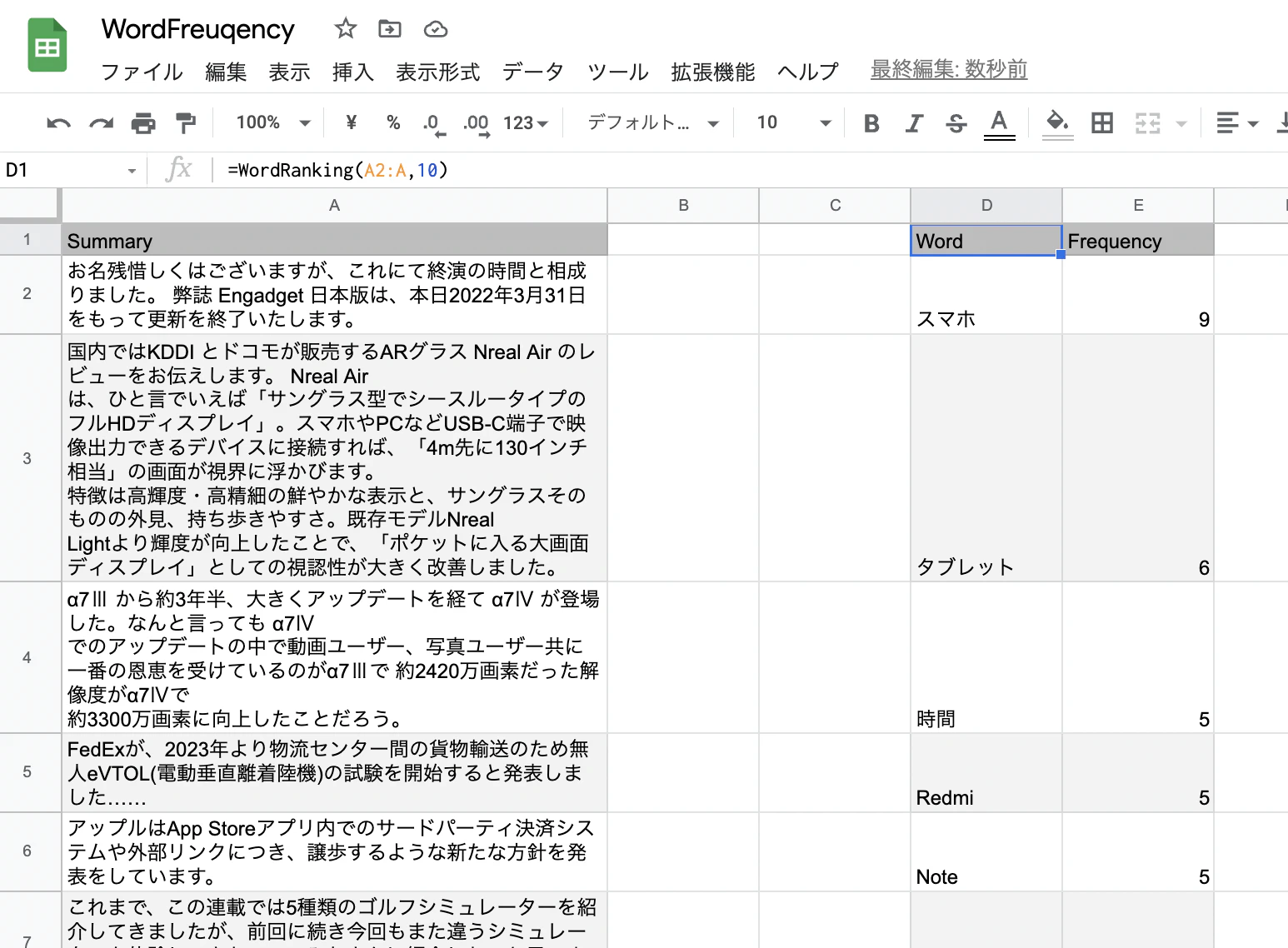The width and height of the screenshot is (1288, 948).
Task: Select the paint format tool
Action: tap(185, 123)
